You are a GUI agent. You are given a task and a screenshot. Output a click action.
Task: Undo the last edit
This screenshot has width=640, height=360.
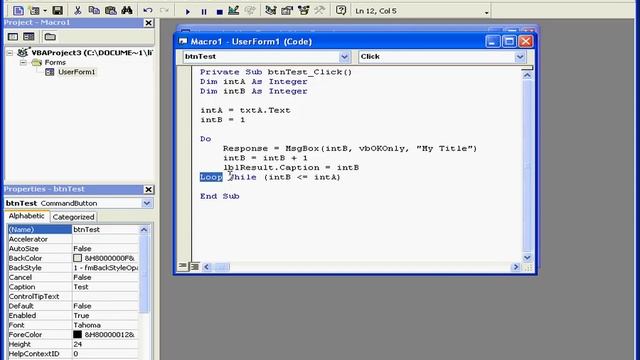(148, 11)
